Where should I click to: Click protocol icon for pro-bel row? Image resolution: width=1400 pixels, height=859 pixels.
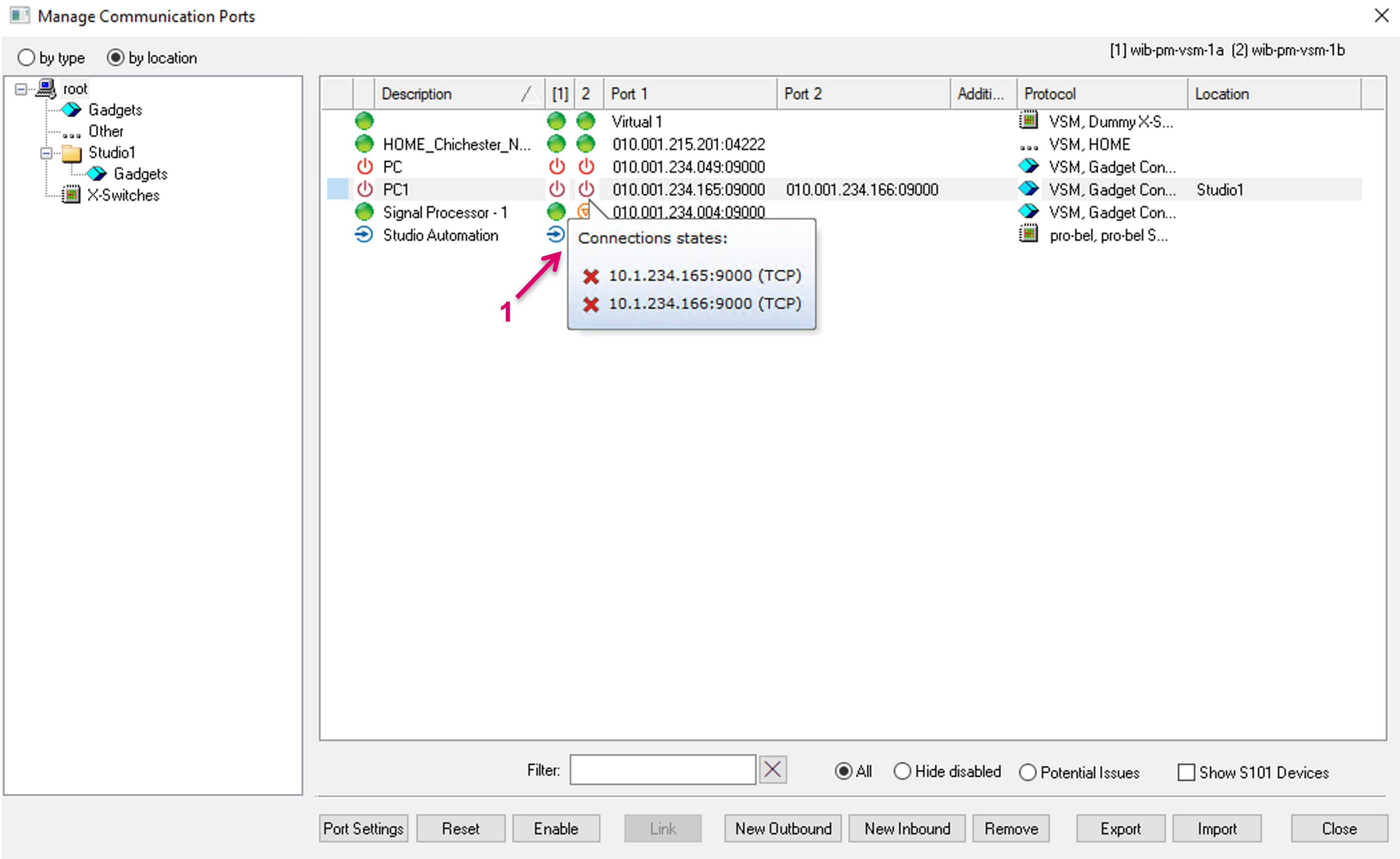1028,234
